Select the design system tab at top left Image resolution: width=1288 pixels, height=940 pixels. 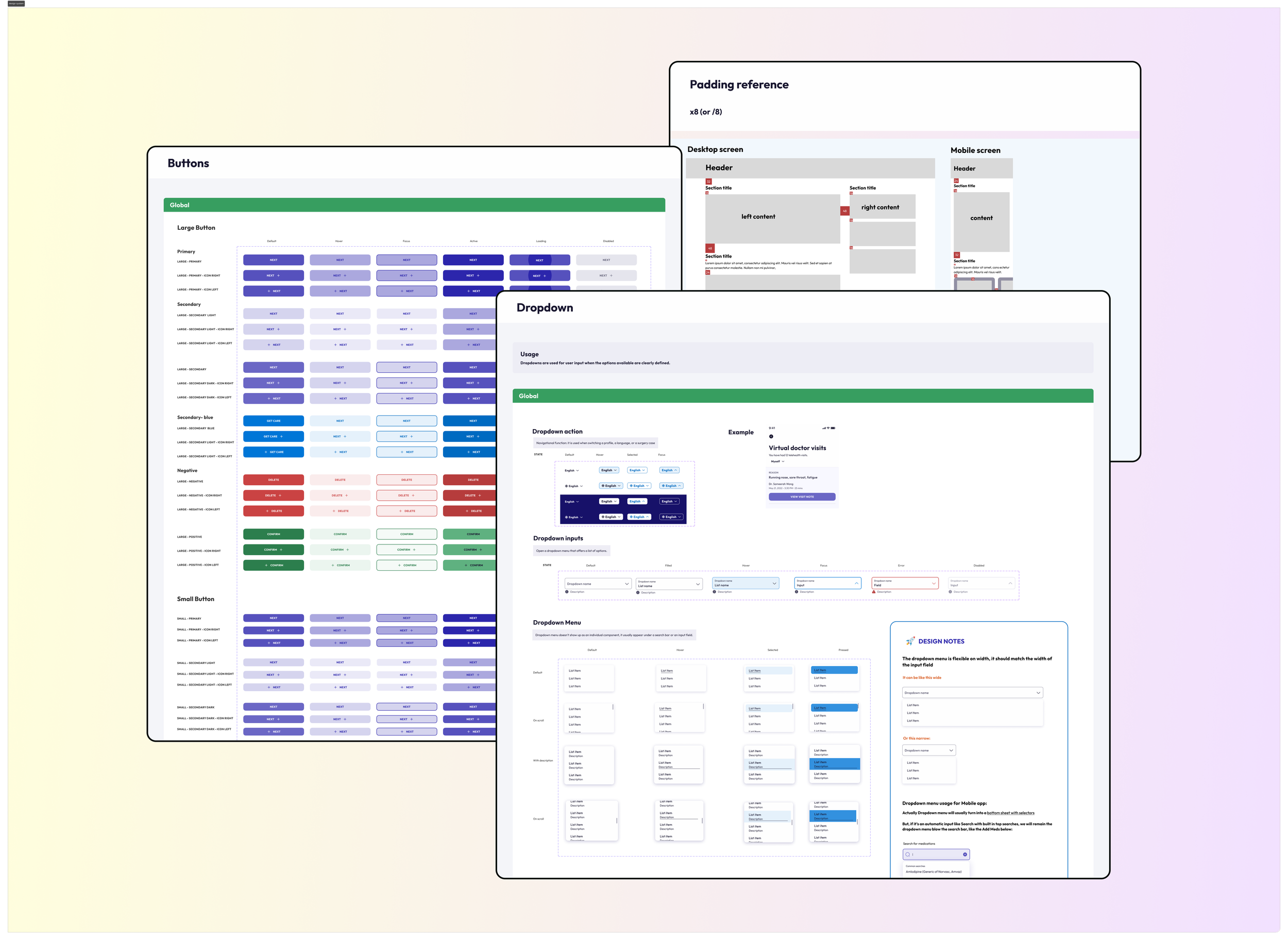click(16, 4)
